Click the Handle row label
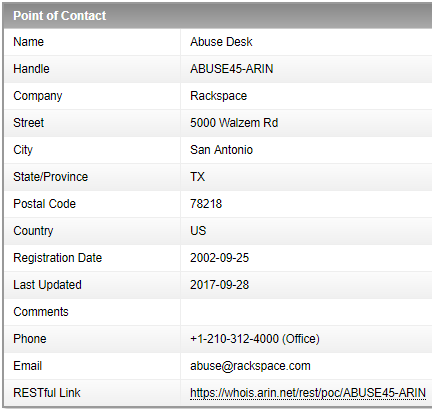432x409 pixels. click(x=31, y=69)
